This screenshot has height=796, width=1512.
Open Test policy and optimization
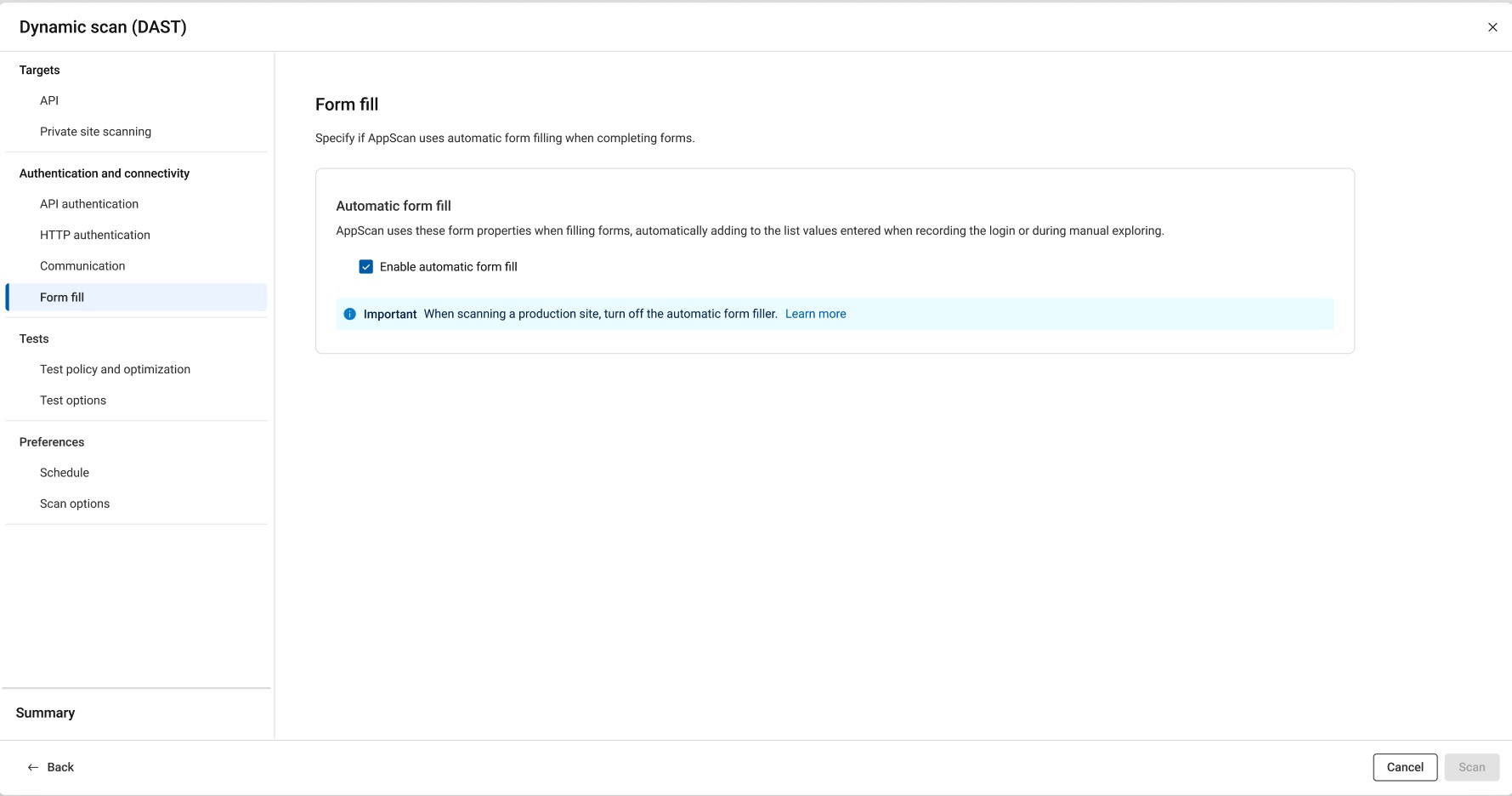[115, 369]
